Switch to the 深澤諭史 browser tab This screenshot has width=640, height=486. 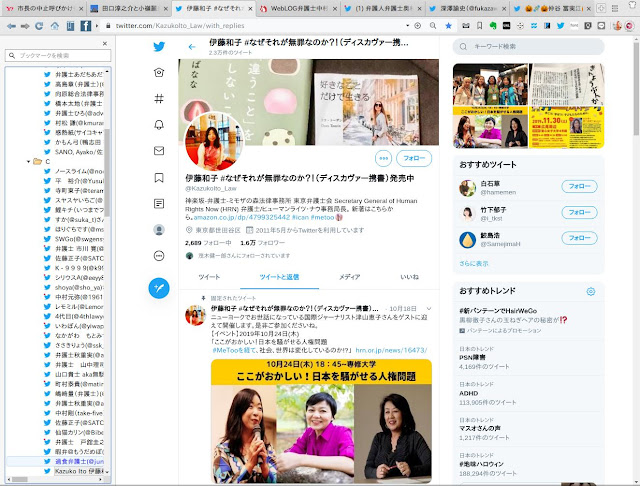pos(468,9)
